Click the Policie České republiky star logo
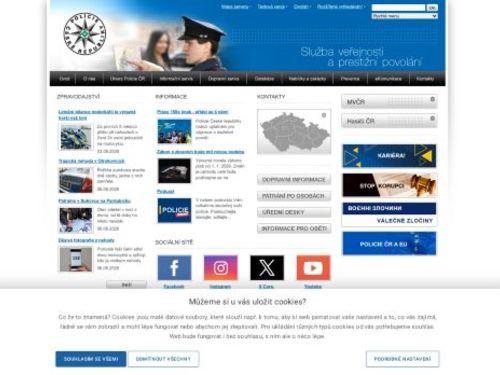This screenshot has height=375, width=500. [x=85, y=34]
